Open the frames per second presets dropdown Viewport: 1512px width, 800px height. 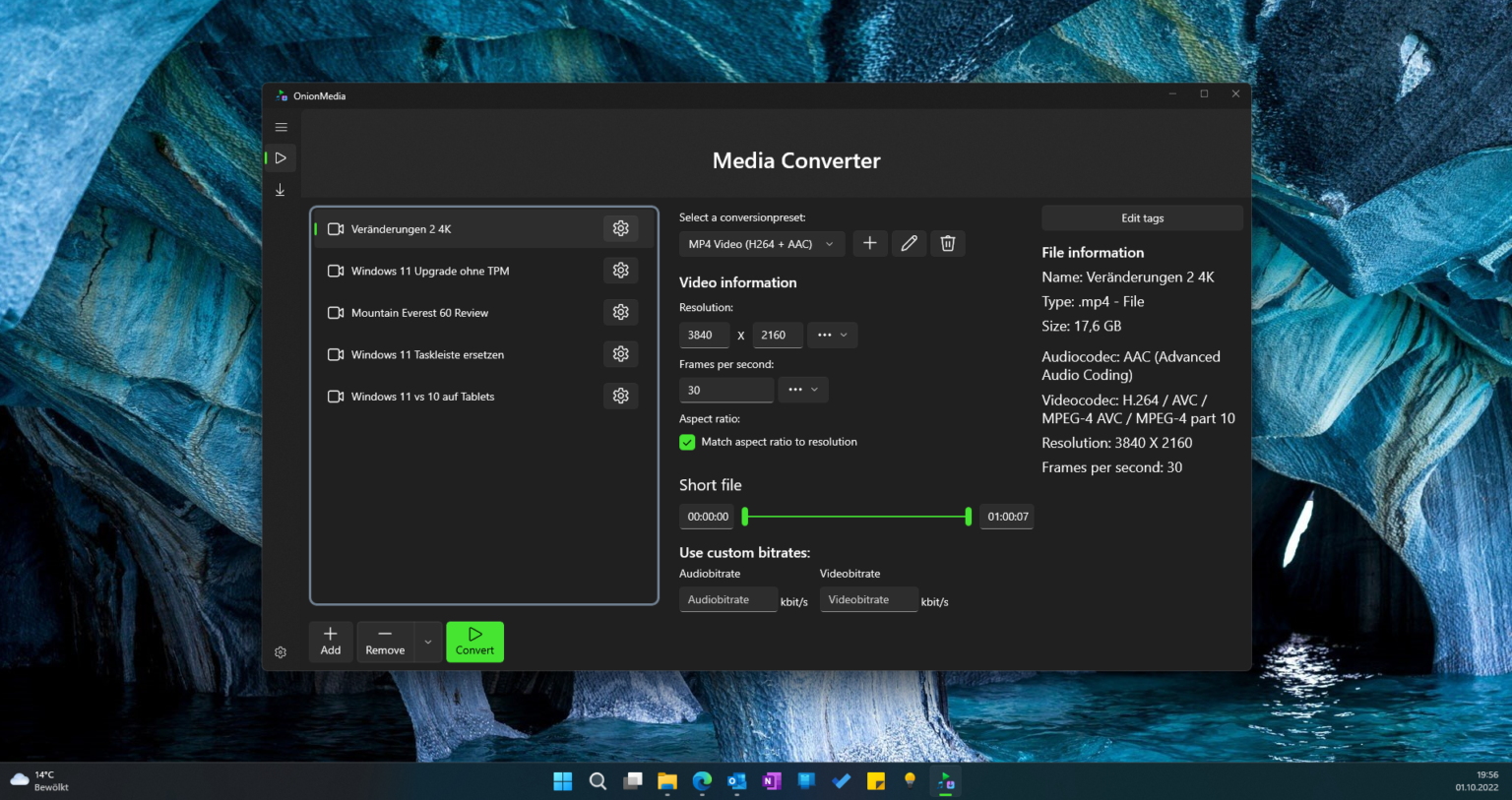click(803, 390)
